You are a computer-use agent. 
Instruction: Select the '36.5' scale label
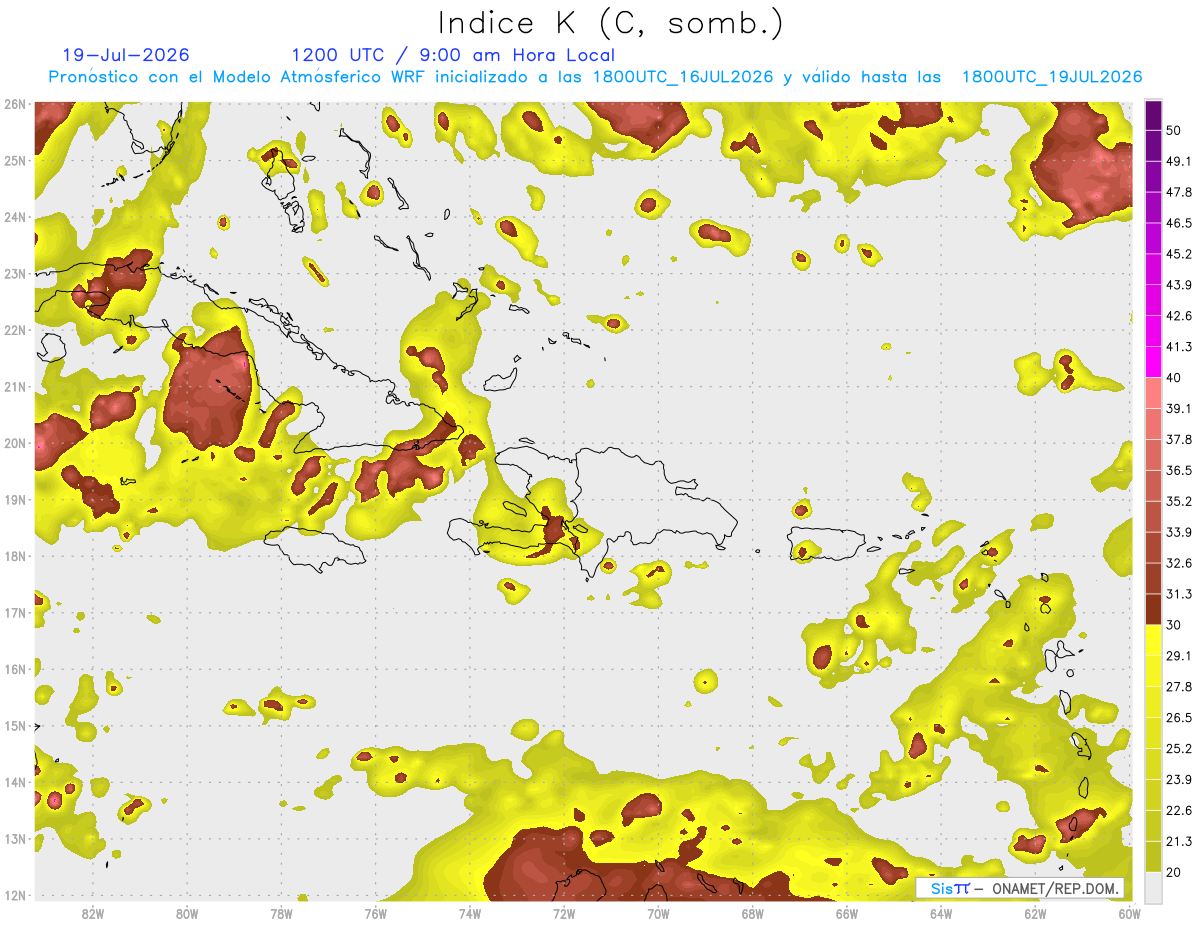1179,470
